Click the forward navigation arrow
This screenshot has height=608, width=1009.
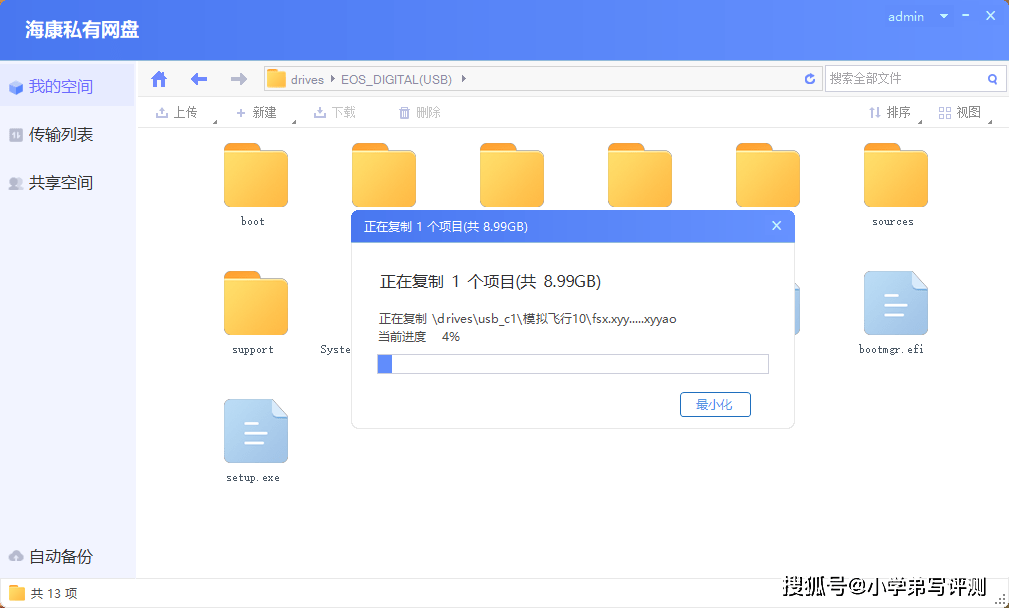pyautogui.click(x=238, y=78)
